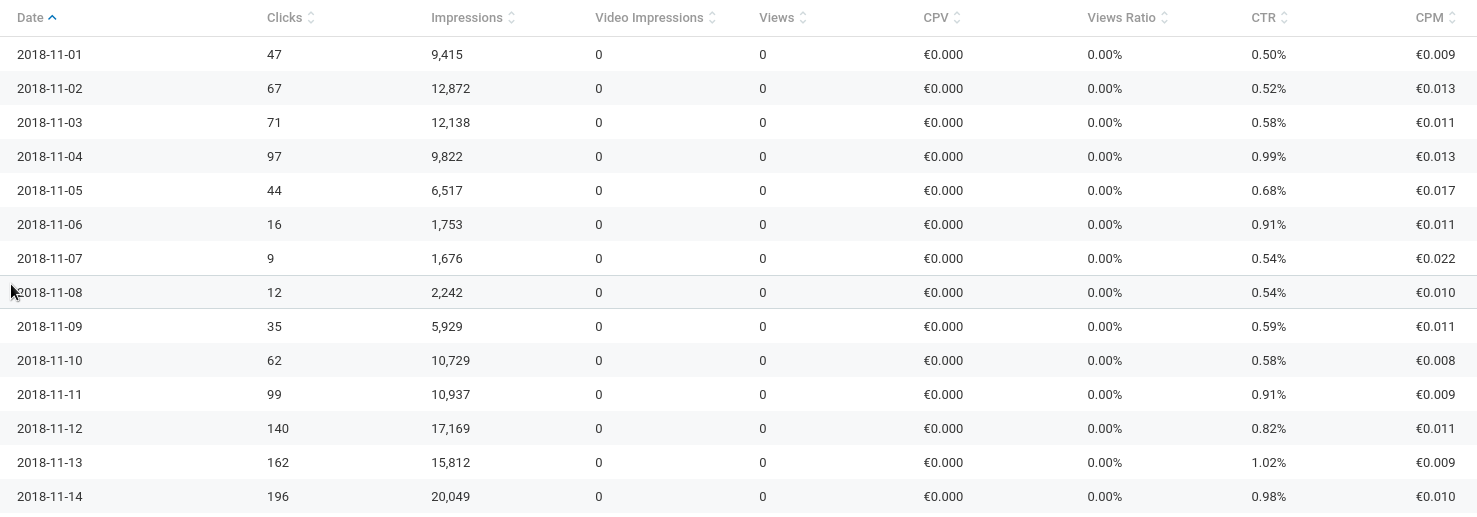Click the CPV column sort icon
This screenshot has width=1477, height=517.
[957, 18]
